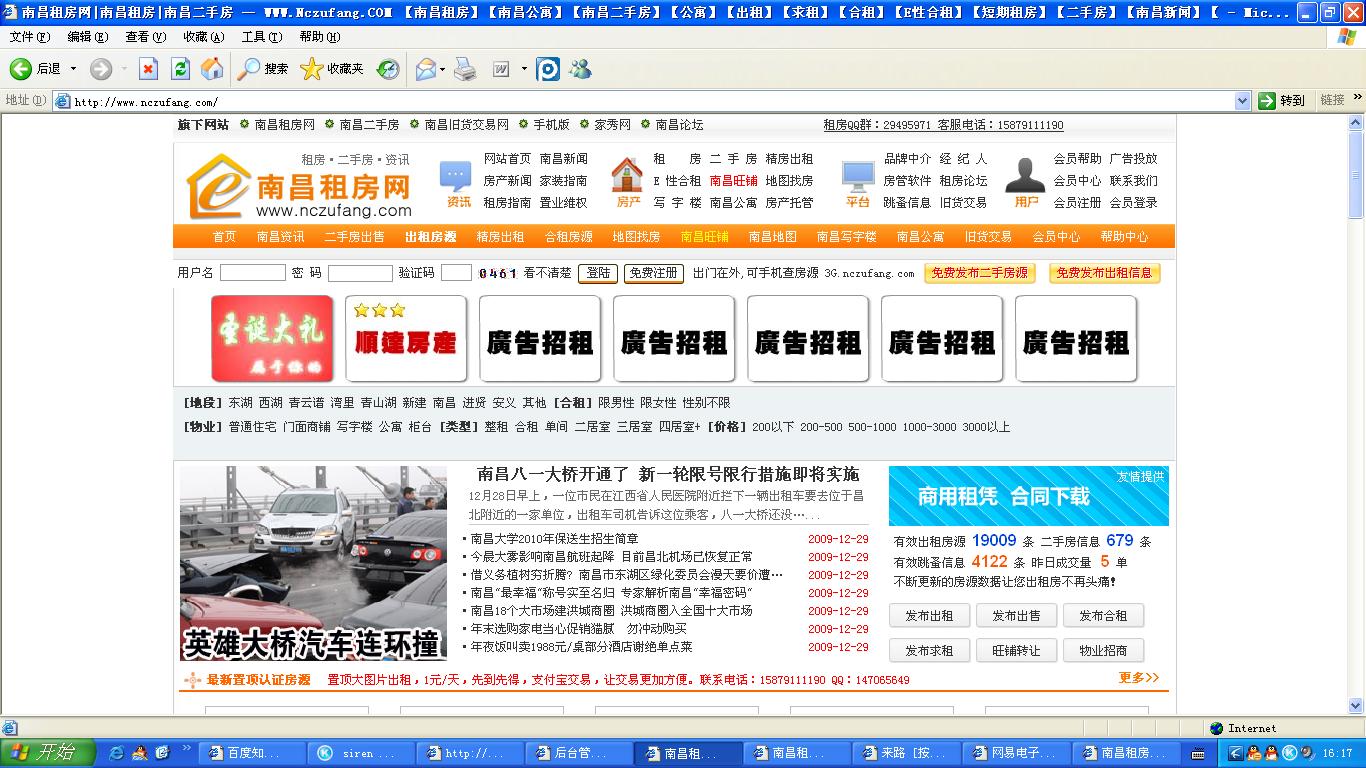Open the Mail button dropdown arrow
1366x768 pixels.
443,69
